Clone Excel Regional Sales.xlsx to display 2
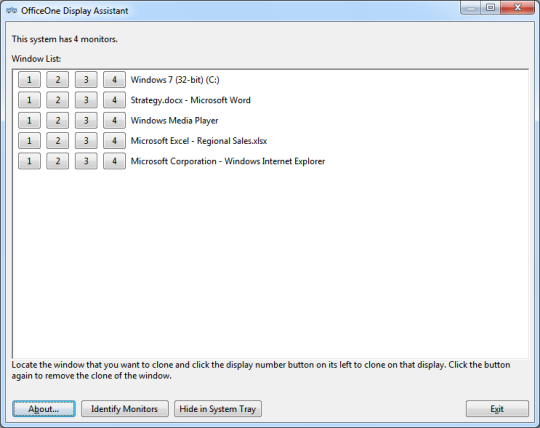This screenshot has height=428, width=540. click(58, 140)
